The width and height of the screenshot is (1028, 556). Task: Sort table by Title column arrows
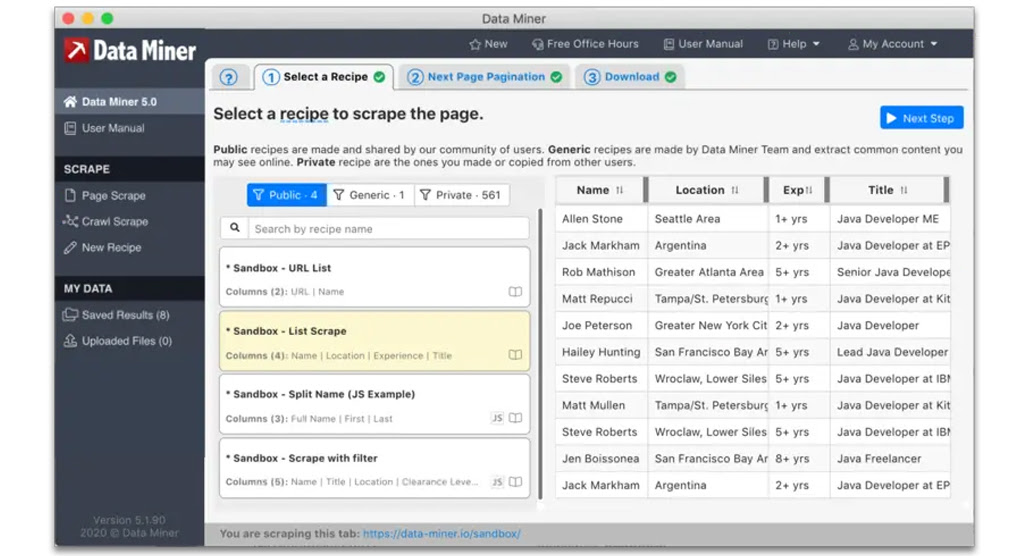coord(904,190)
